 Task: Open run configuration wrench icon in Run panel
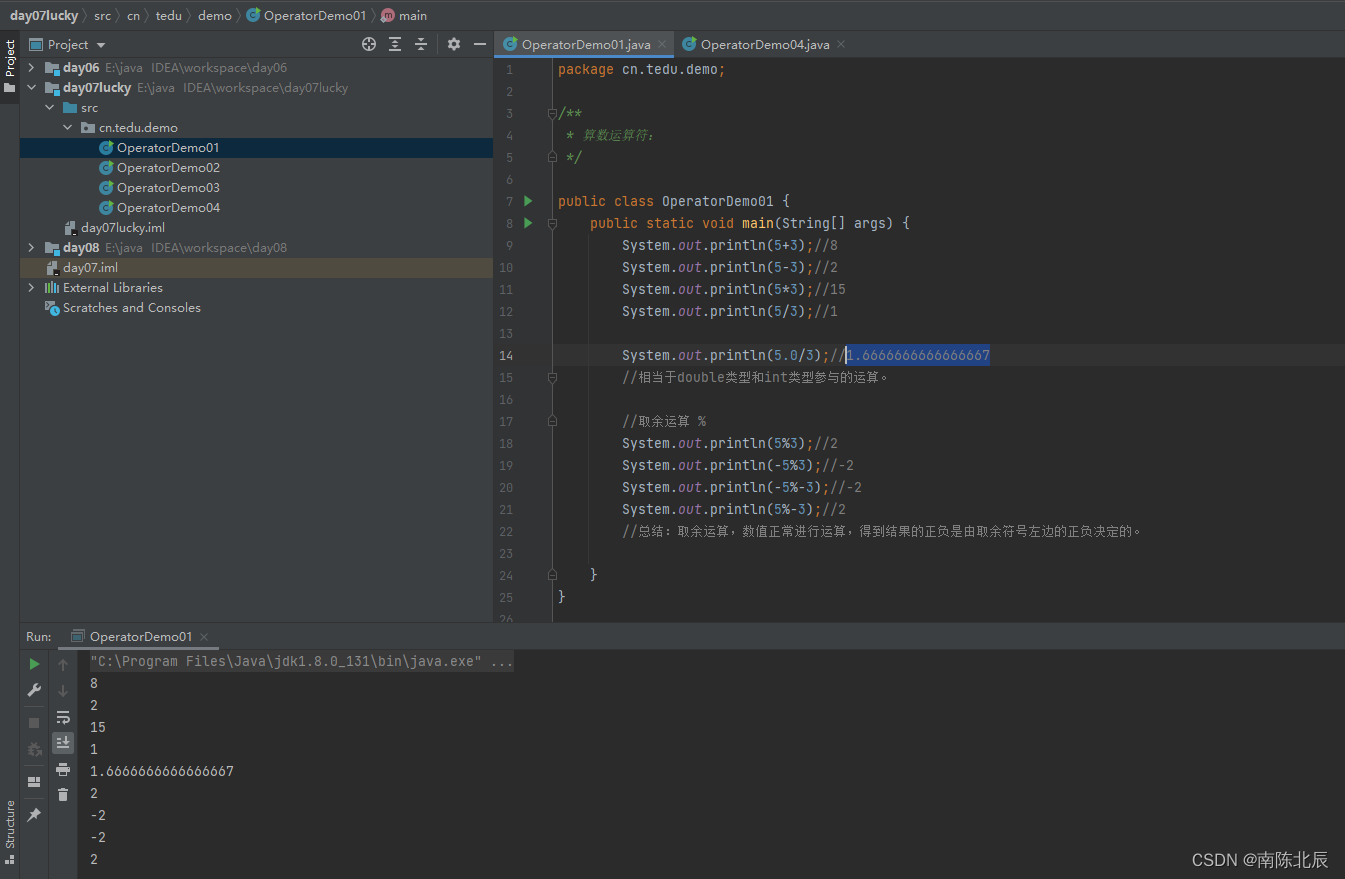point(34,690)
